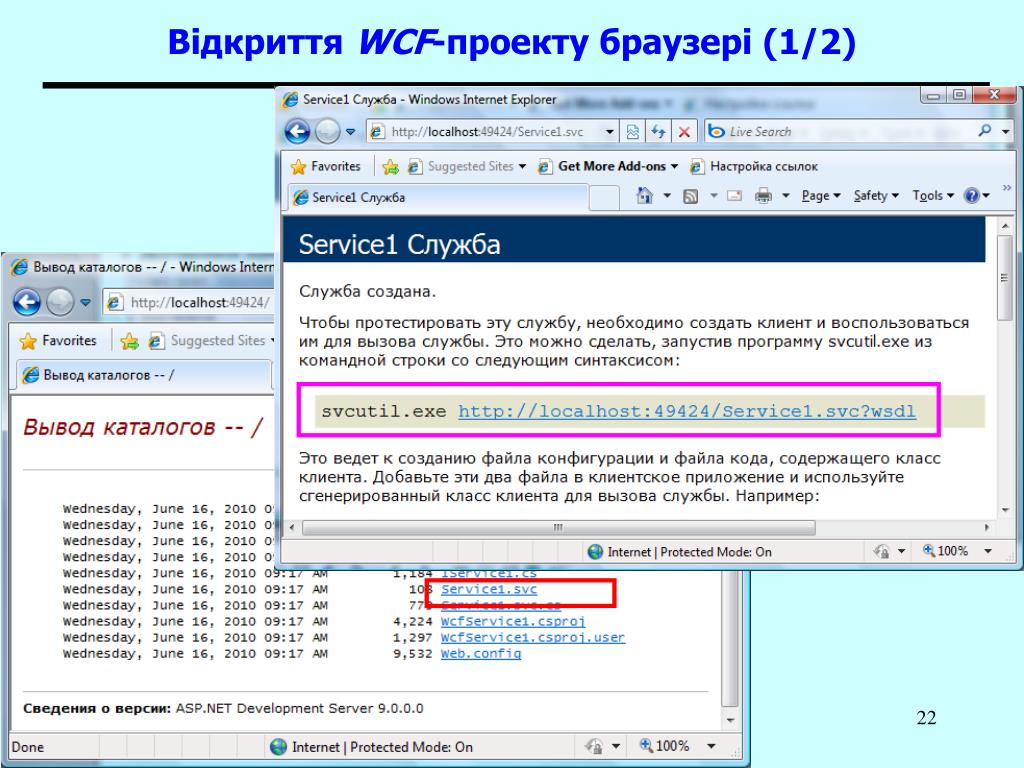The width and height of the screenshot is (1024, 768).
Task: Open the Help question-mark menu
Action: point(977,195)
